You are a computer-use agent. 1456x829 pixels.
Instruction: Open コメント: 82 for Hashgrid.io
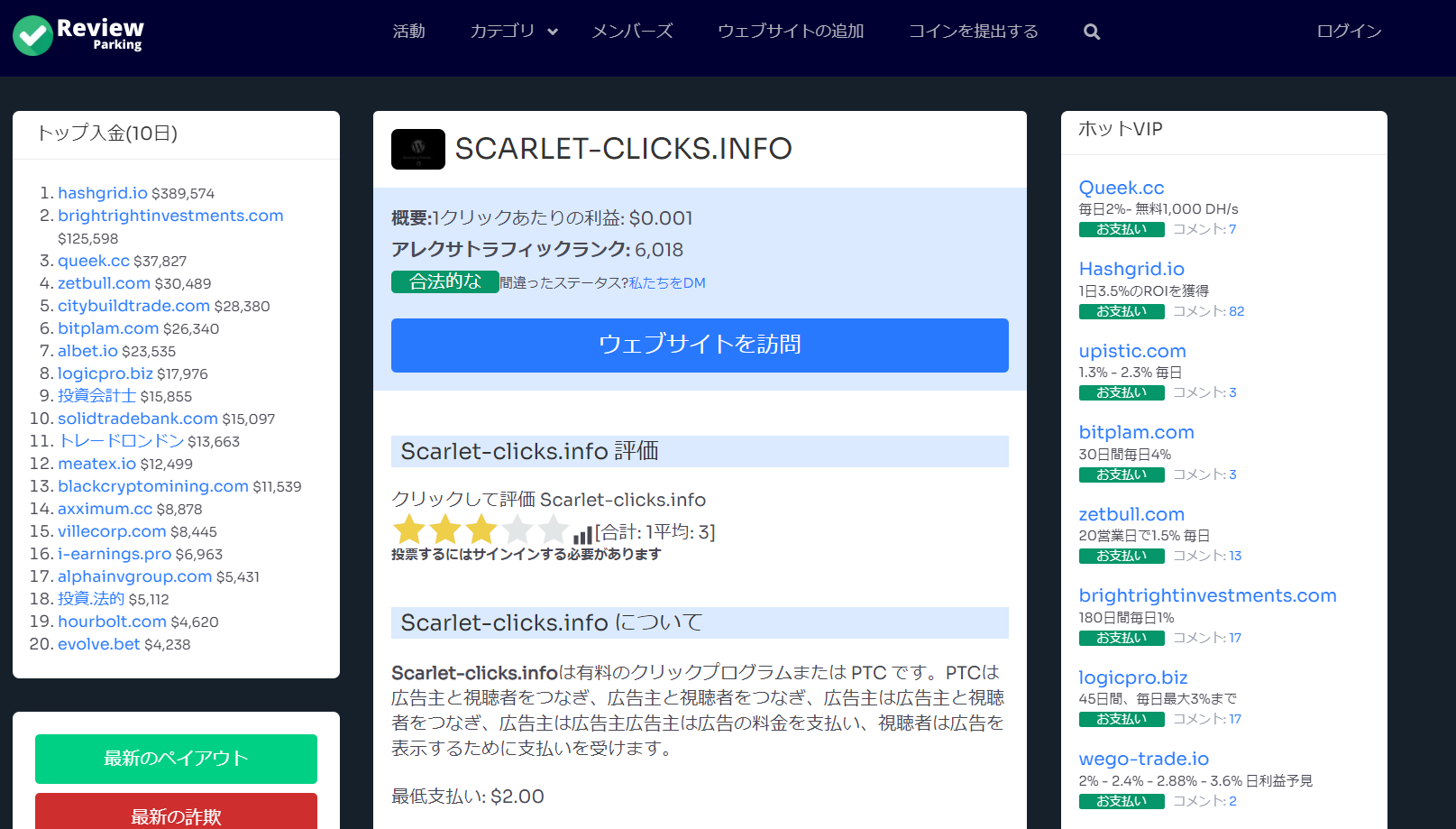pos(1208,311)
